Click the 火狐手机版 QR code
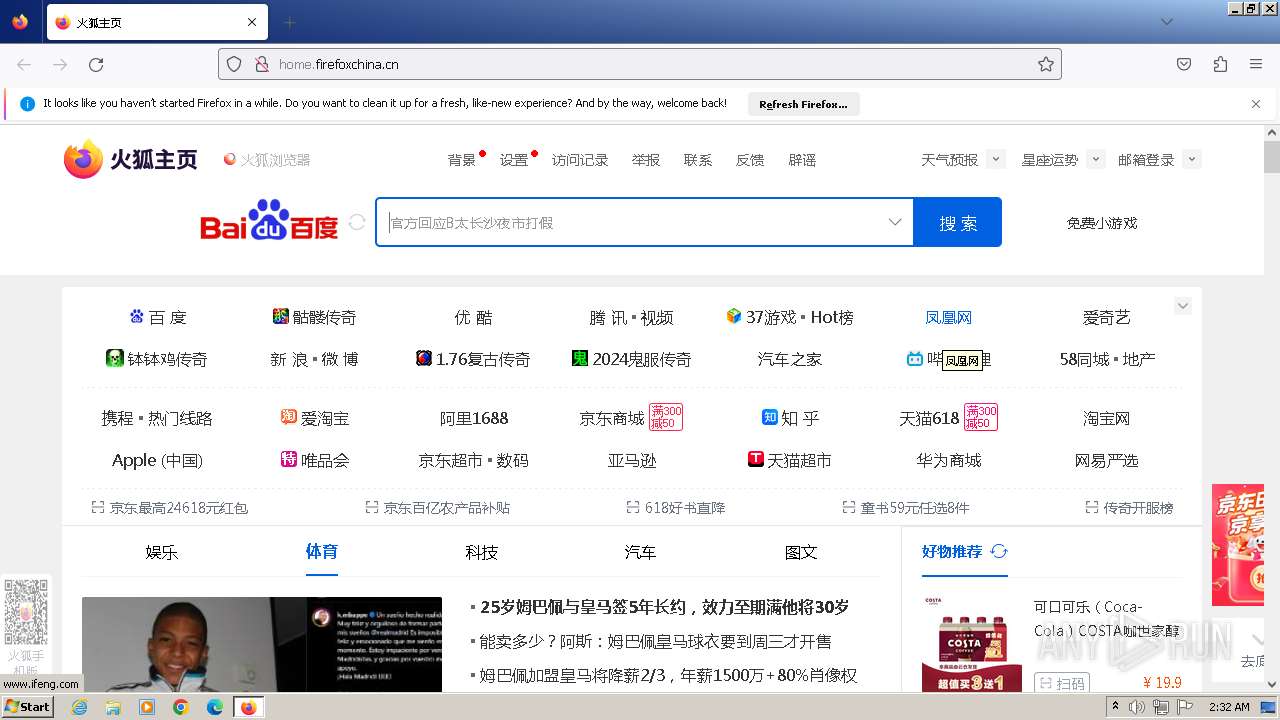This screenshot has width=1280, height=720. [x=25, y=612]
